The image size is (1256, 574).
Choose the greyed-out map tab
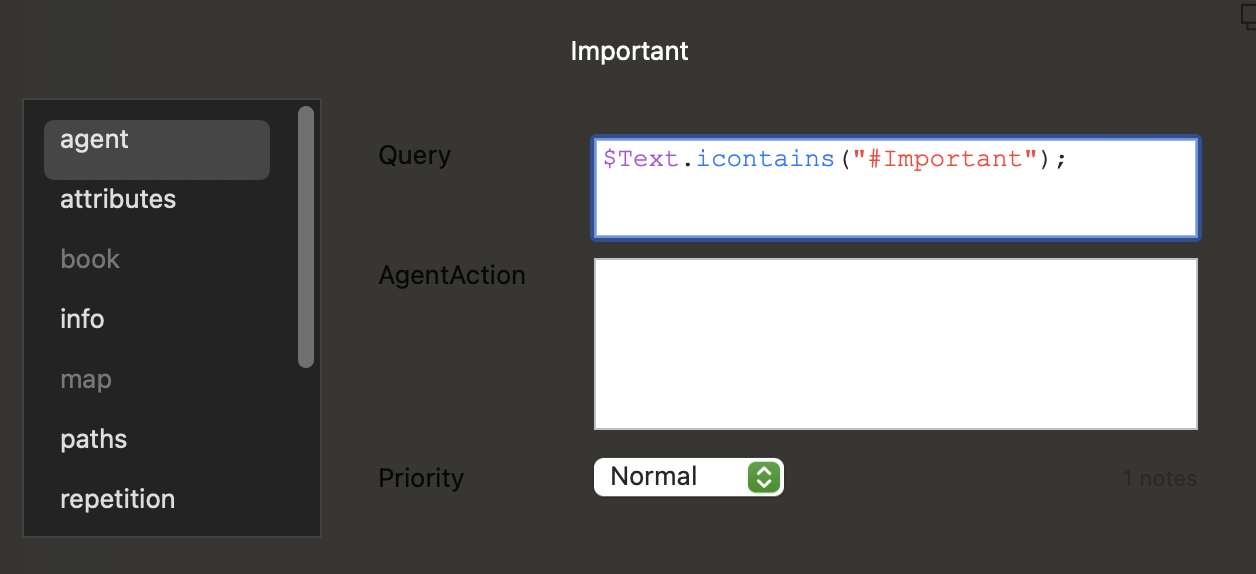click(86, 380)
